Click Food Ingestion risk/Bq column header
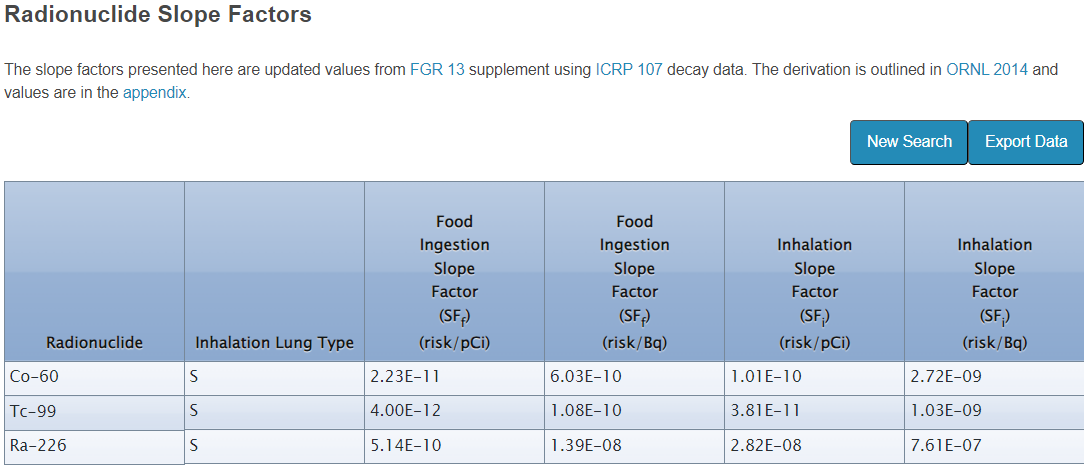1091x473 pixels. pyautogui.click(x=634, y=281)
